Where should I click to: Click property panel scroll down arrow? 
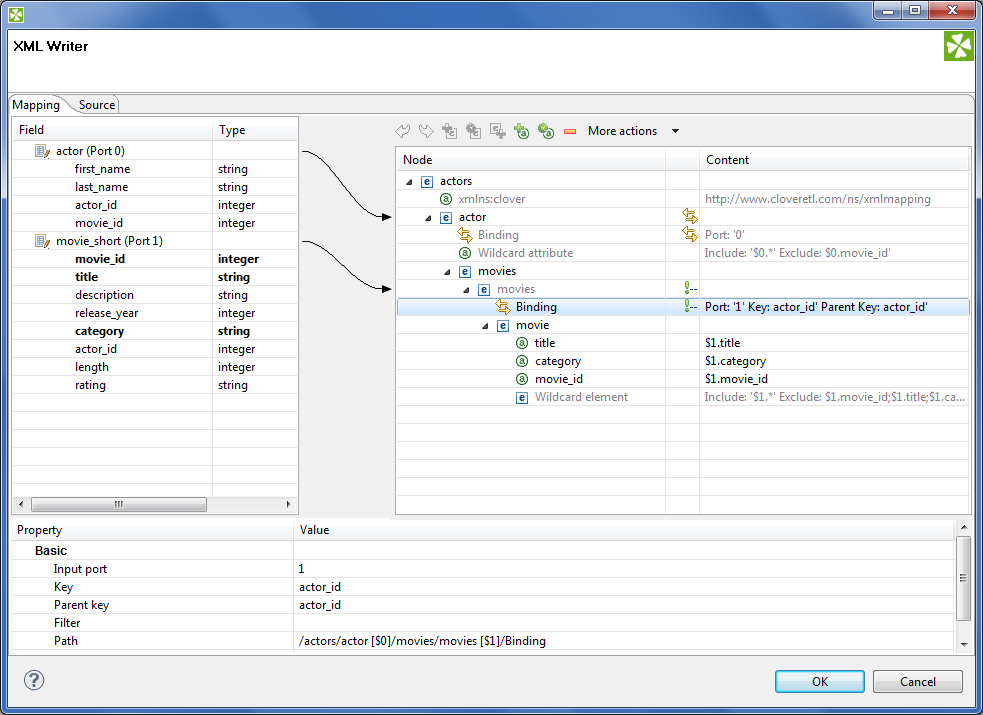coord(964,645)
